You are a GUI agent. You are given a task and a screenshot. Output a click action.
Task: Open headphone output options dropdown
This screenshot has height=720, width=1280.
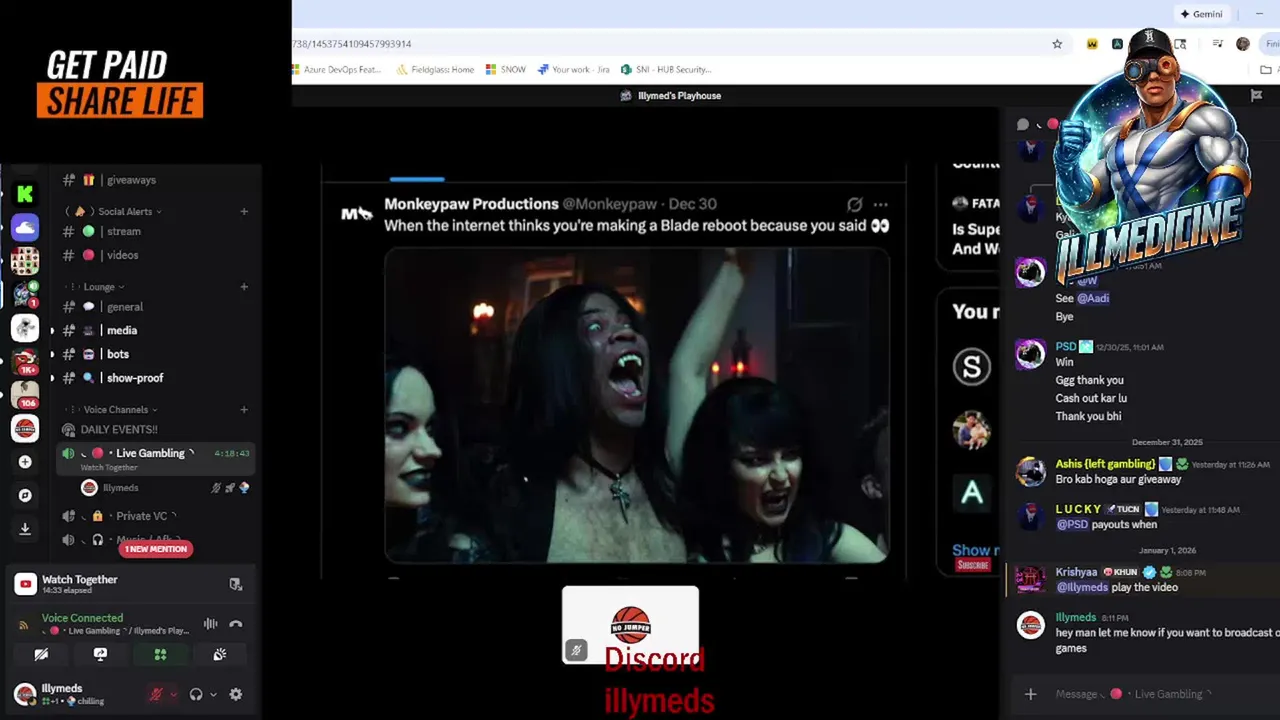(x=213, y=694)
